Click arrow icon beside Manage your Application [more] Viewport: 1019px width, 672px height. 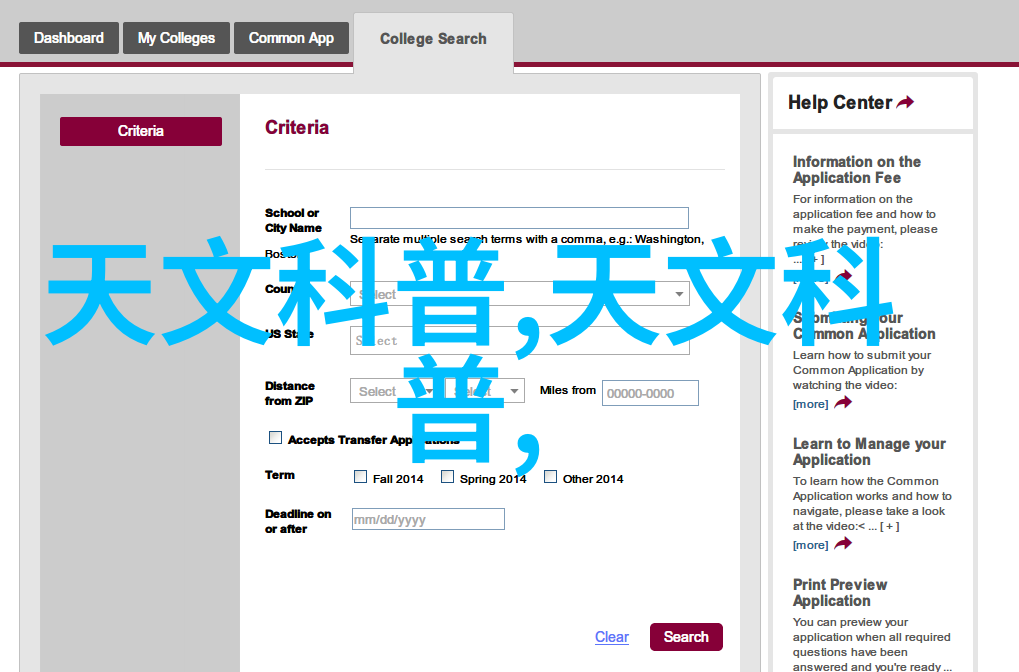coord(843,543)
